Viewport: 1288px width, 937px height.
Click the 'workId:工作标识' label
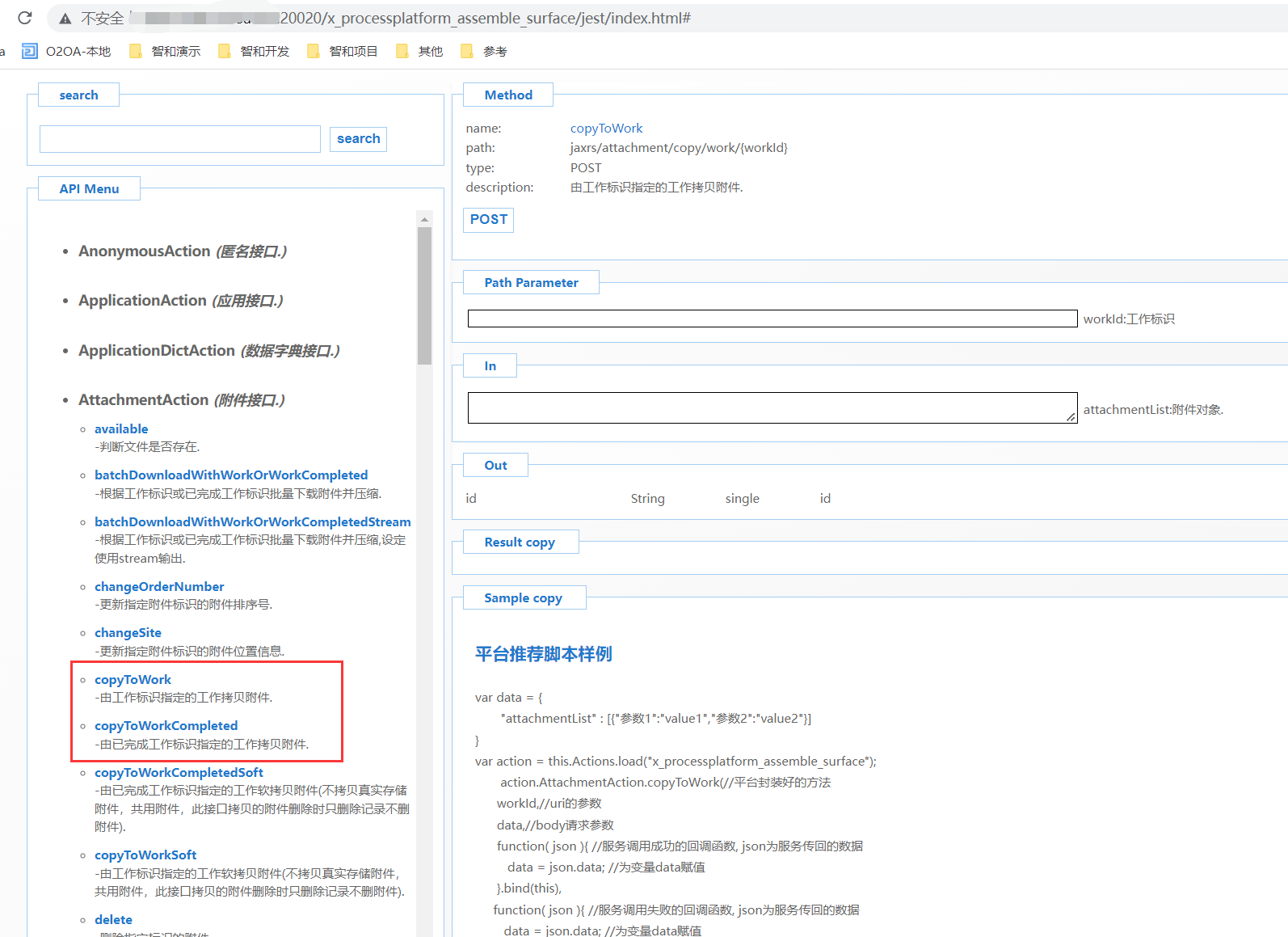(x=1129, y=319)
